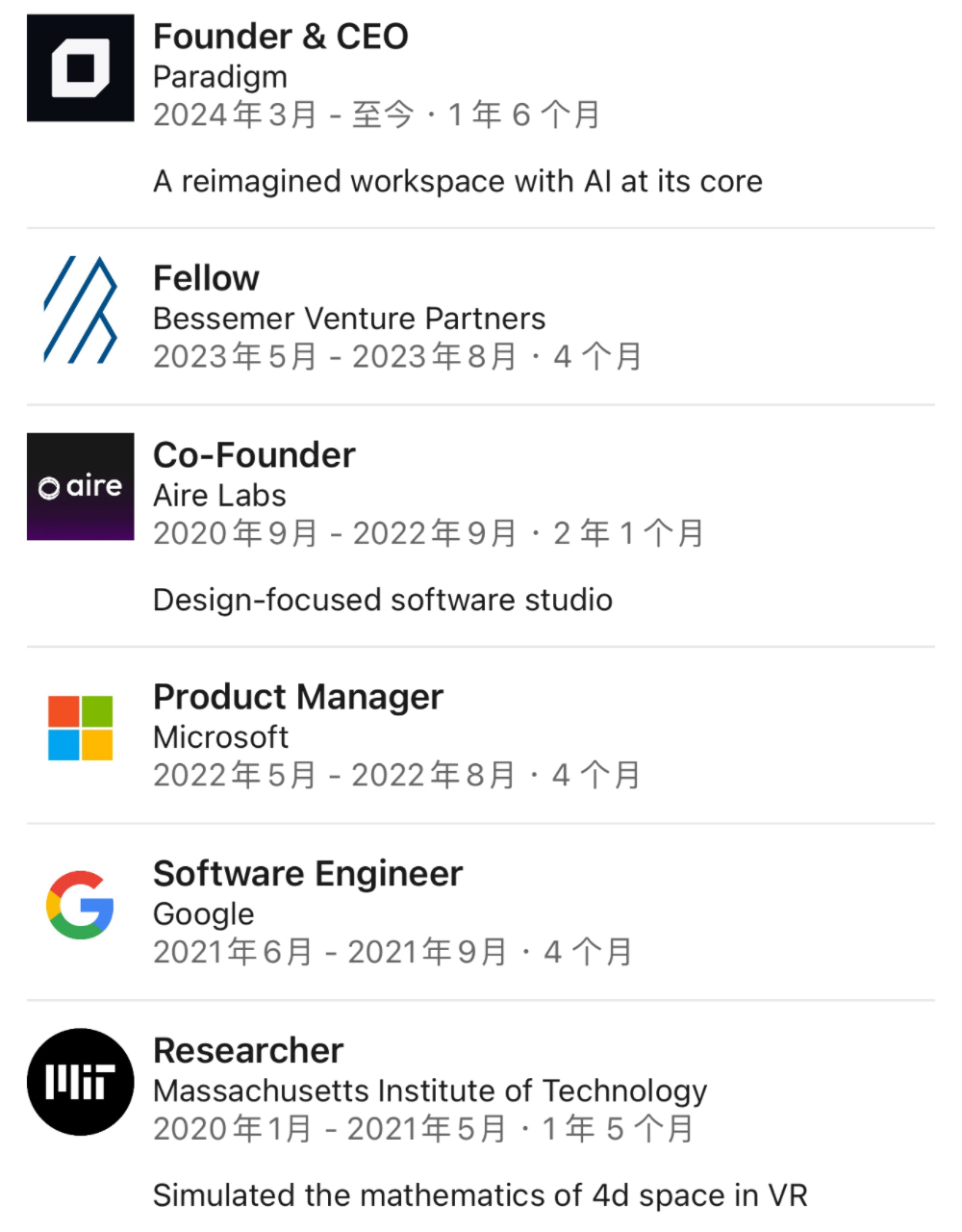
Task: Click the Paradigm company name
Action: point(220,77)
